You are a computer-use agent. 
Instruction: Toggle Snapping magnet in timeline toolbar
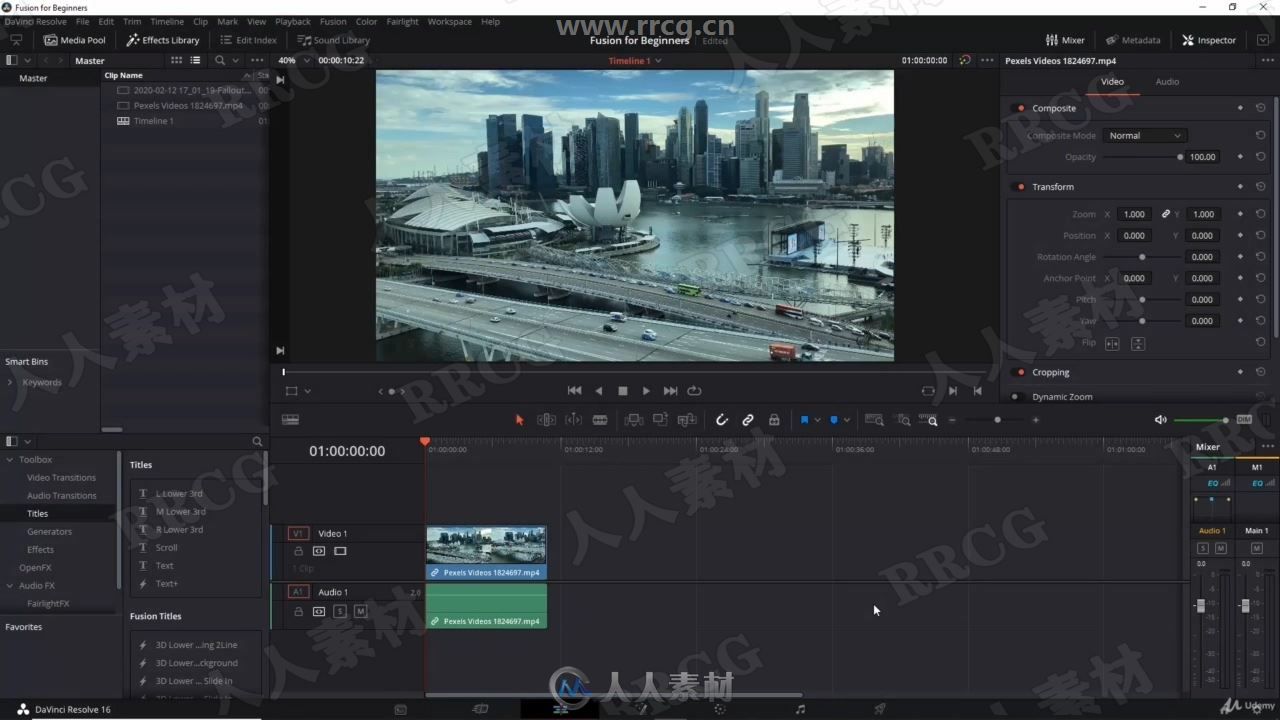(x=721, y=420)
